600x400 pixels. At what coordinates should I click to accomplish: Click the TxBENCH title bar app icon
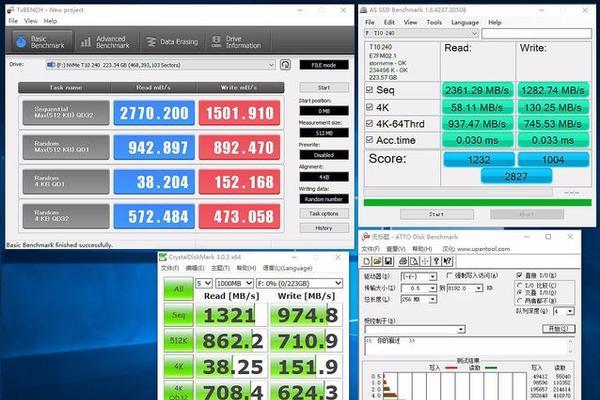(10, 10)
